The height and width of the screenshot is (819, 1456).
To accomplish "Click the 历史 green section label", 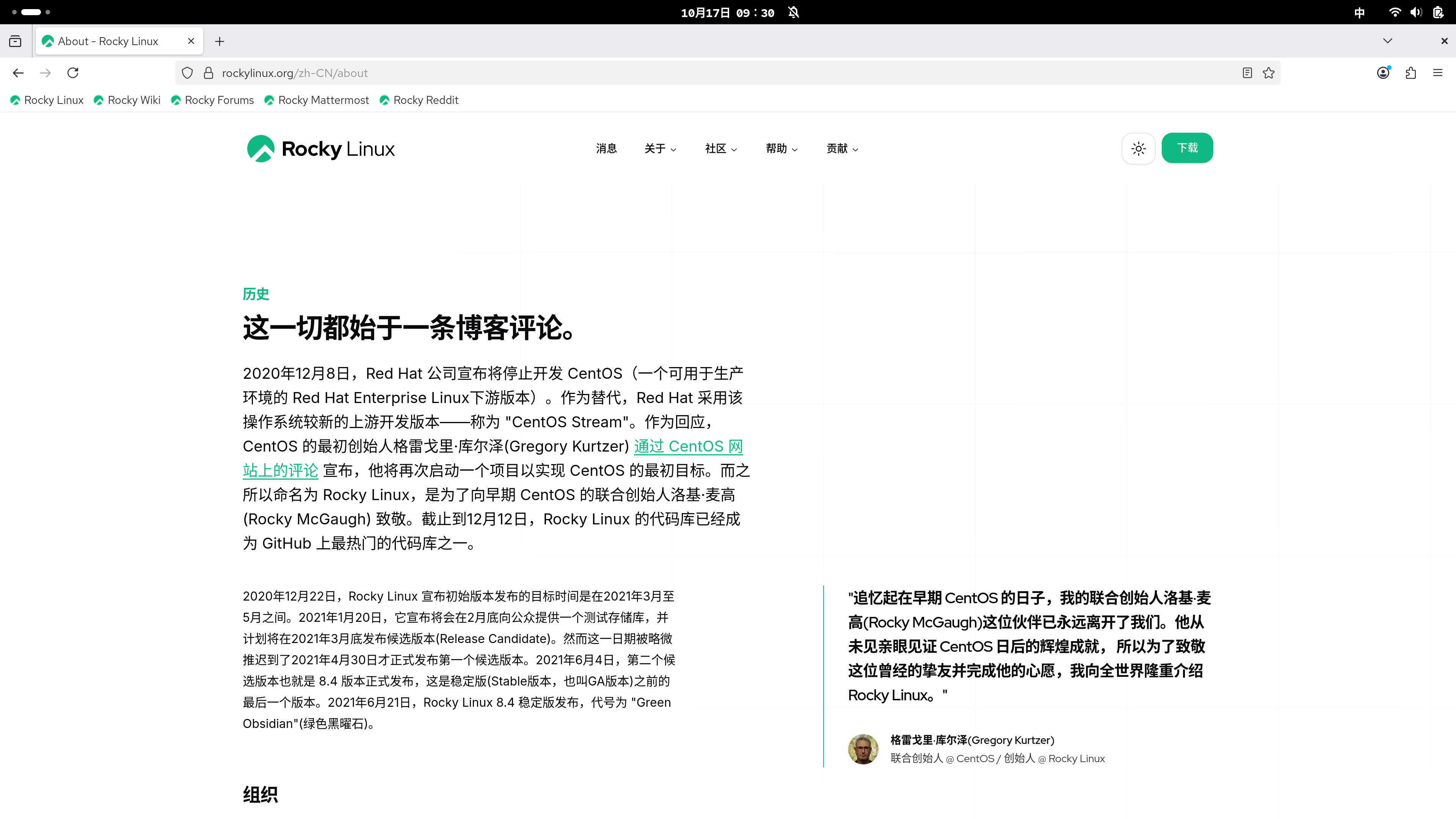I will tap(256, 294).
